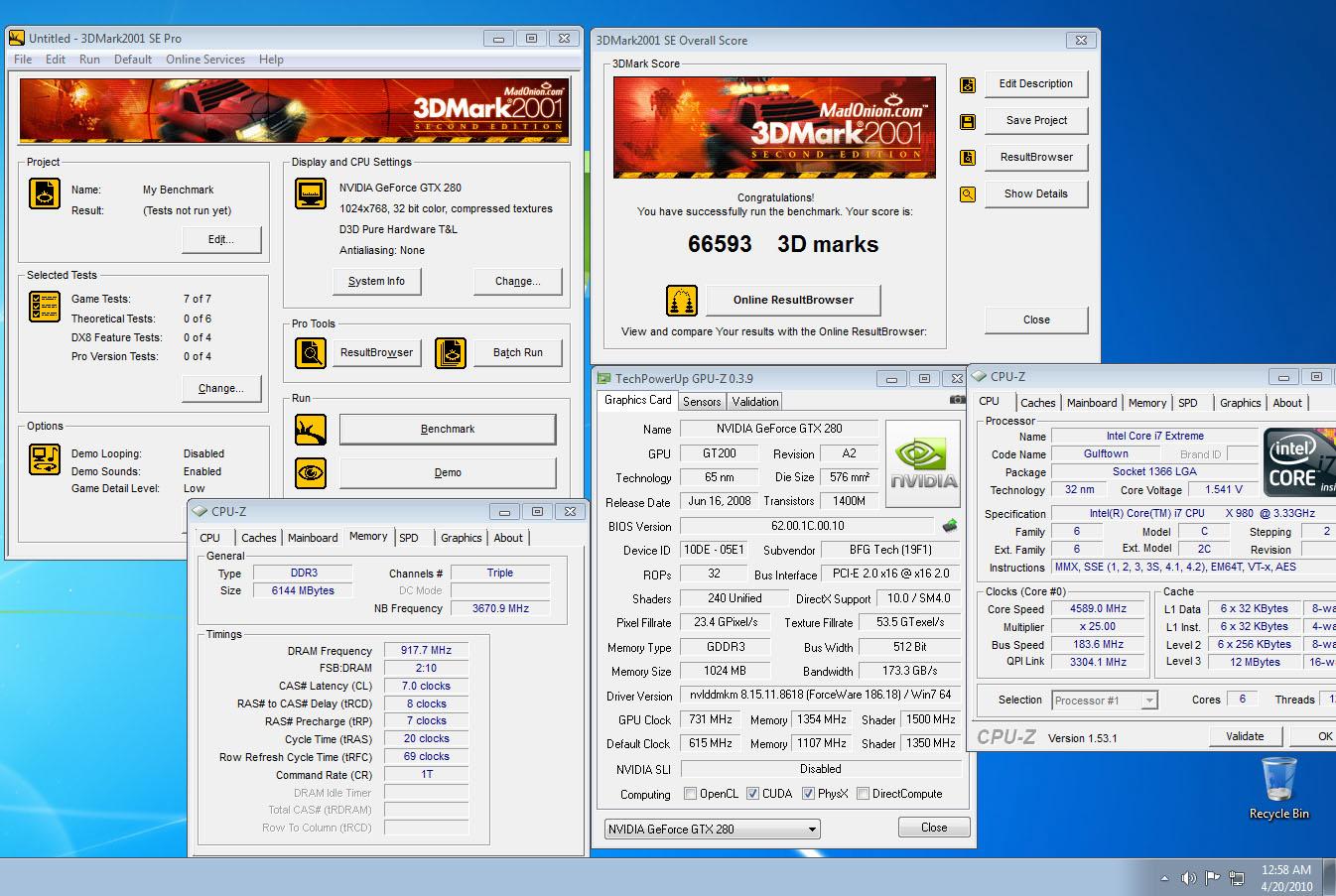
Task: Click the BIOS Version 62.00.1C.00.10 field
Action: click(x=808, y=526)
